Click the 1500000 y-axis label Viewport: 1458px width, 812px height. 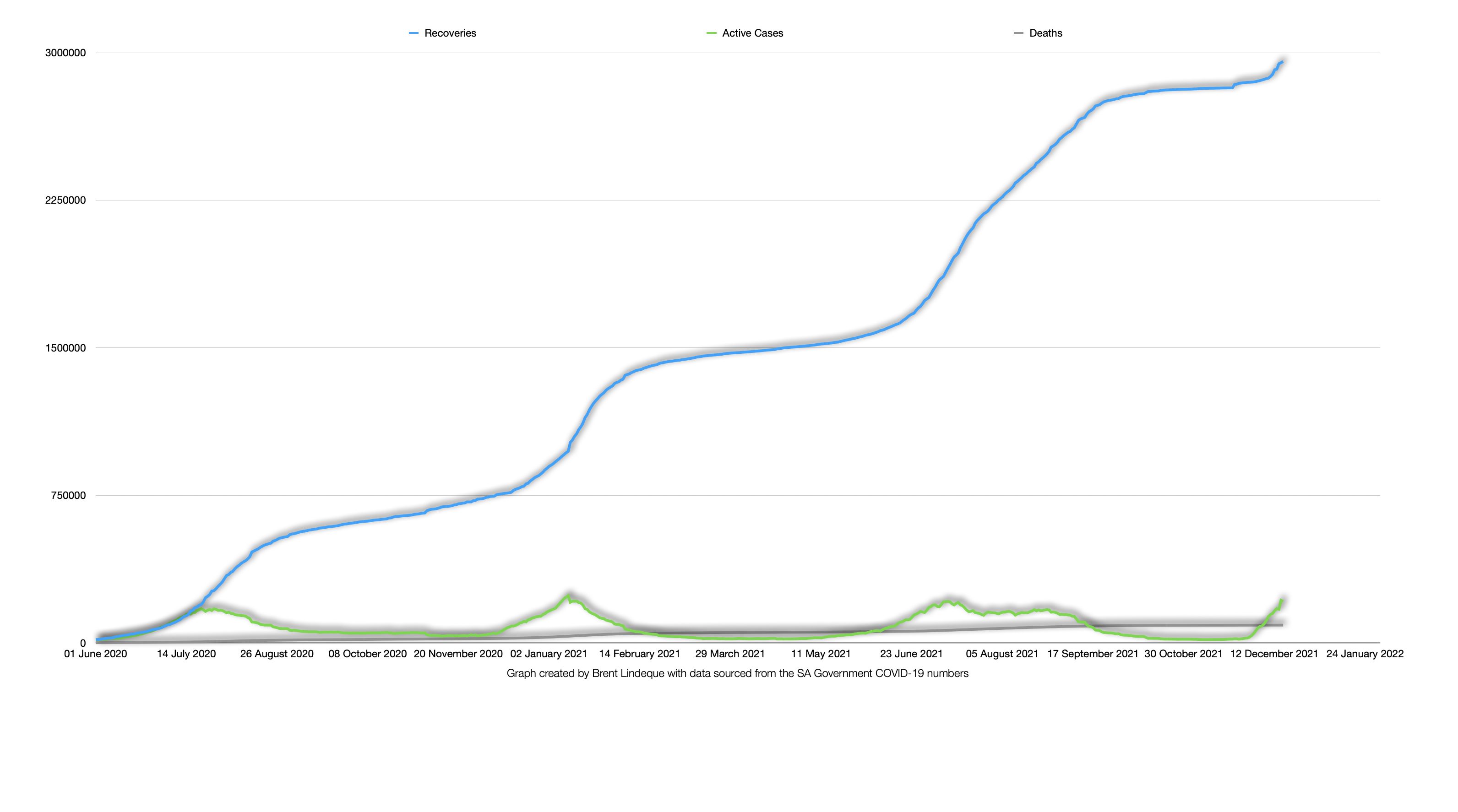(65, 348)
